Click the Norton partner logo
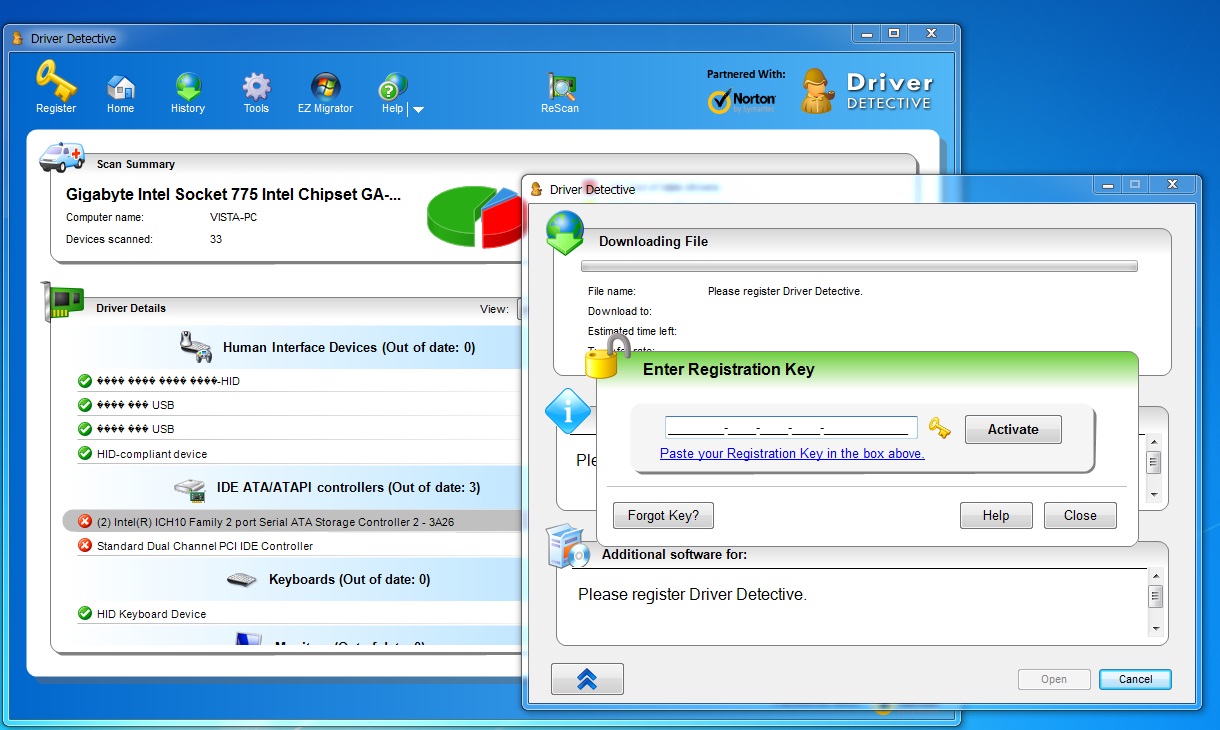1220x730 pixels. coord(742,99)
